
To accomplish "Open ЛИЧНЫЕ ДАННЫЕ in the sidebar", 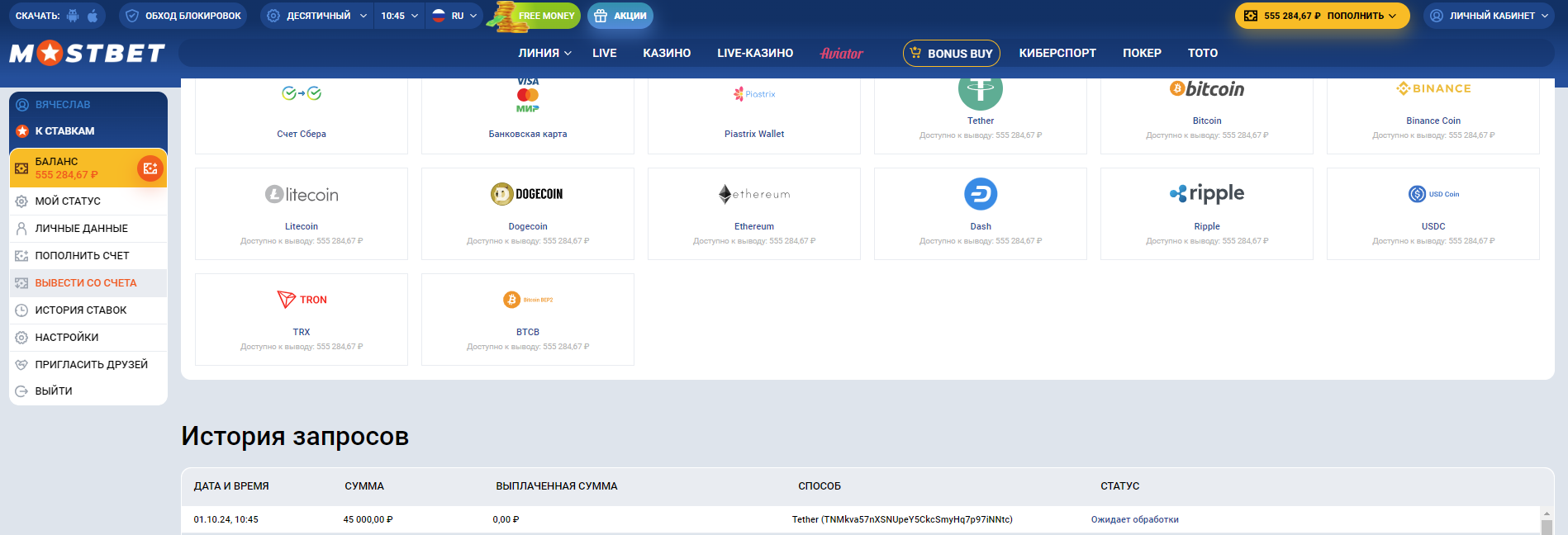I will [x=88, y=229].
